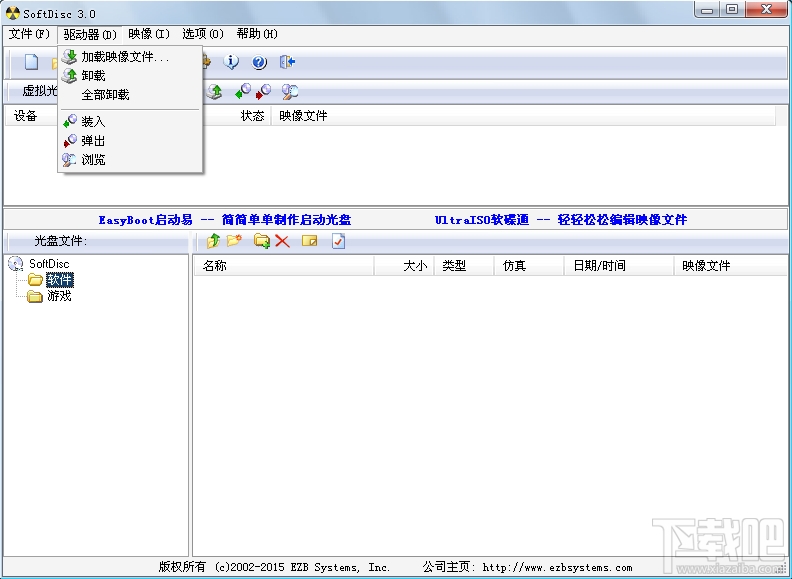Click the Browse magnifier toolbar icon
792x579 pixels.
tap(289, 91)
